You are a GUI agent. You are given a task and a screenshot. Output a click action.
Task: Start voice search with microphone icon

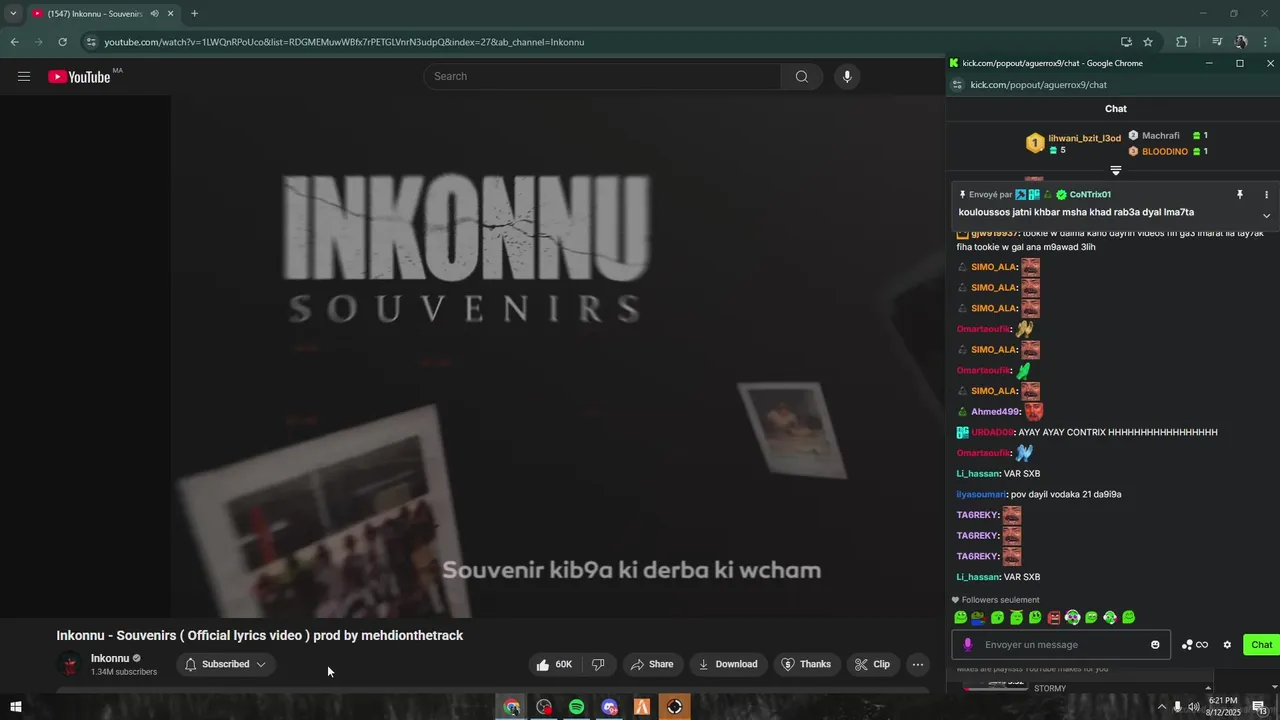[847, 77]
